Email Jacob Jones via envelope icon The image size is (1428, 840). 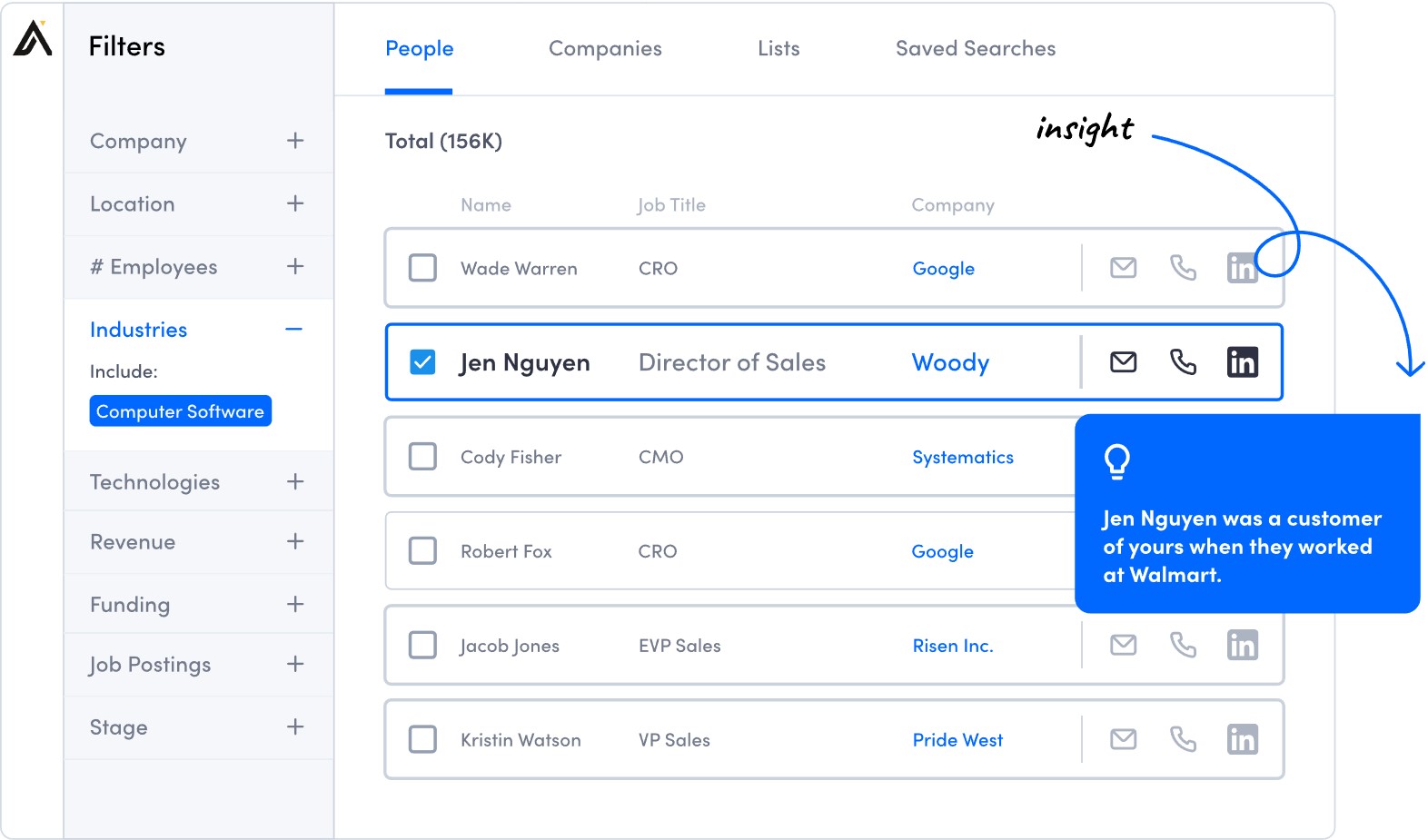pyautogui.click(x=1124, y=646)
